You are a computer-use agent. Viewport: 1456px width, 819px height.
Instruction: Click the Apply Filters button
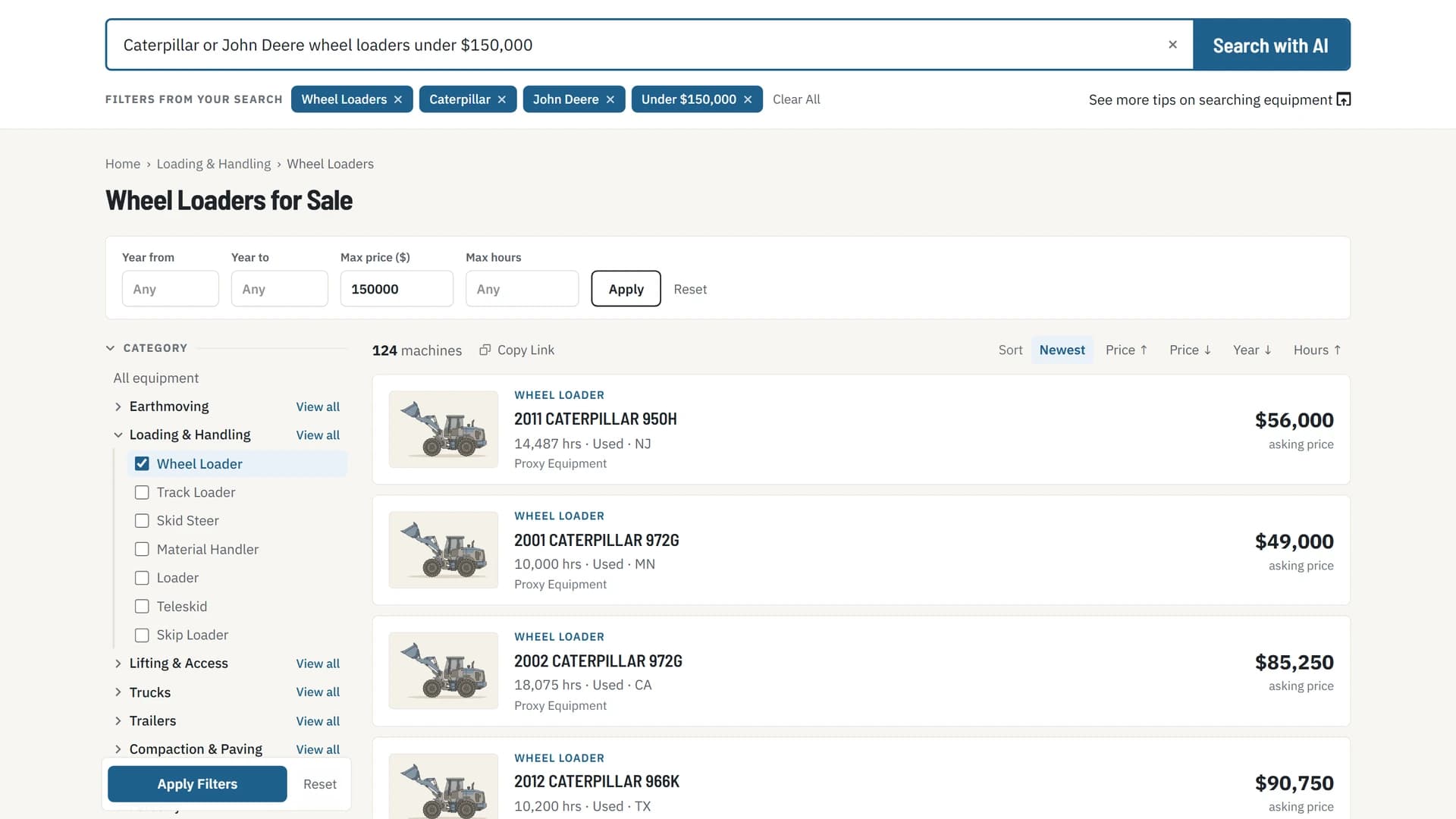click(x=197, y=784)
